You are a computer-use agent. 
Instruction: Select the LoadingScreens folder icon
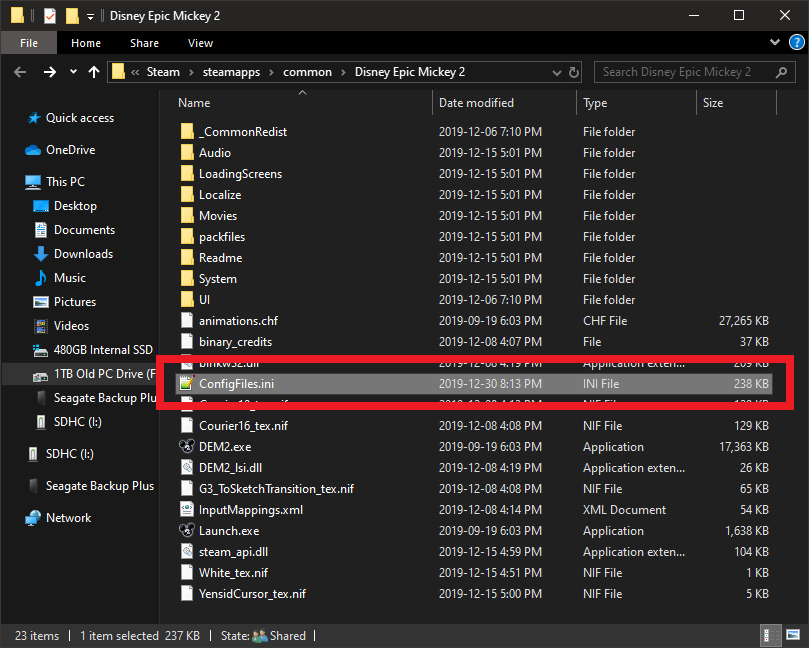pyautogui.click(x=187, y=173)
